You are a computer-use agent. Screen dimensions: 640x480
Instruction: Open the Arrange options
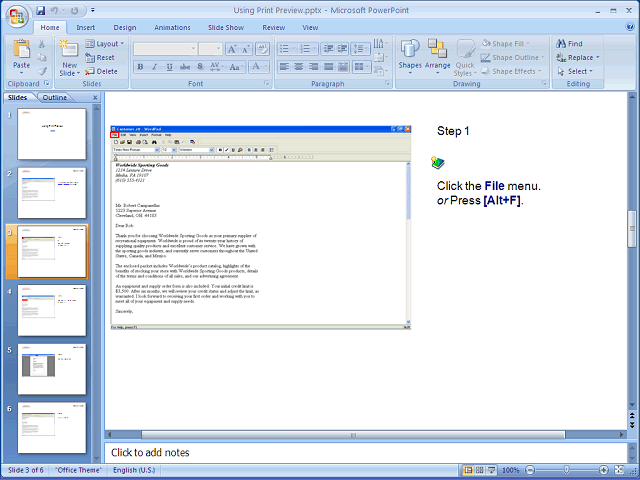[438, 57]
